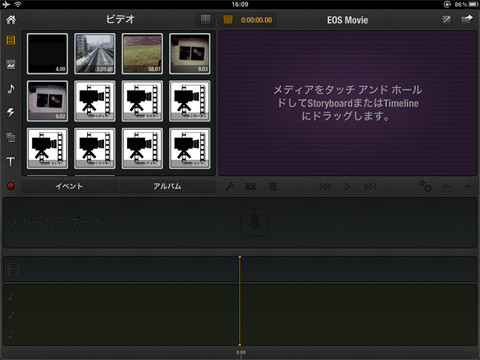Start recording with the red button
480x360 pixels.
(11, 186)
